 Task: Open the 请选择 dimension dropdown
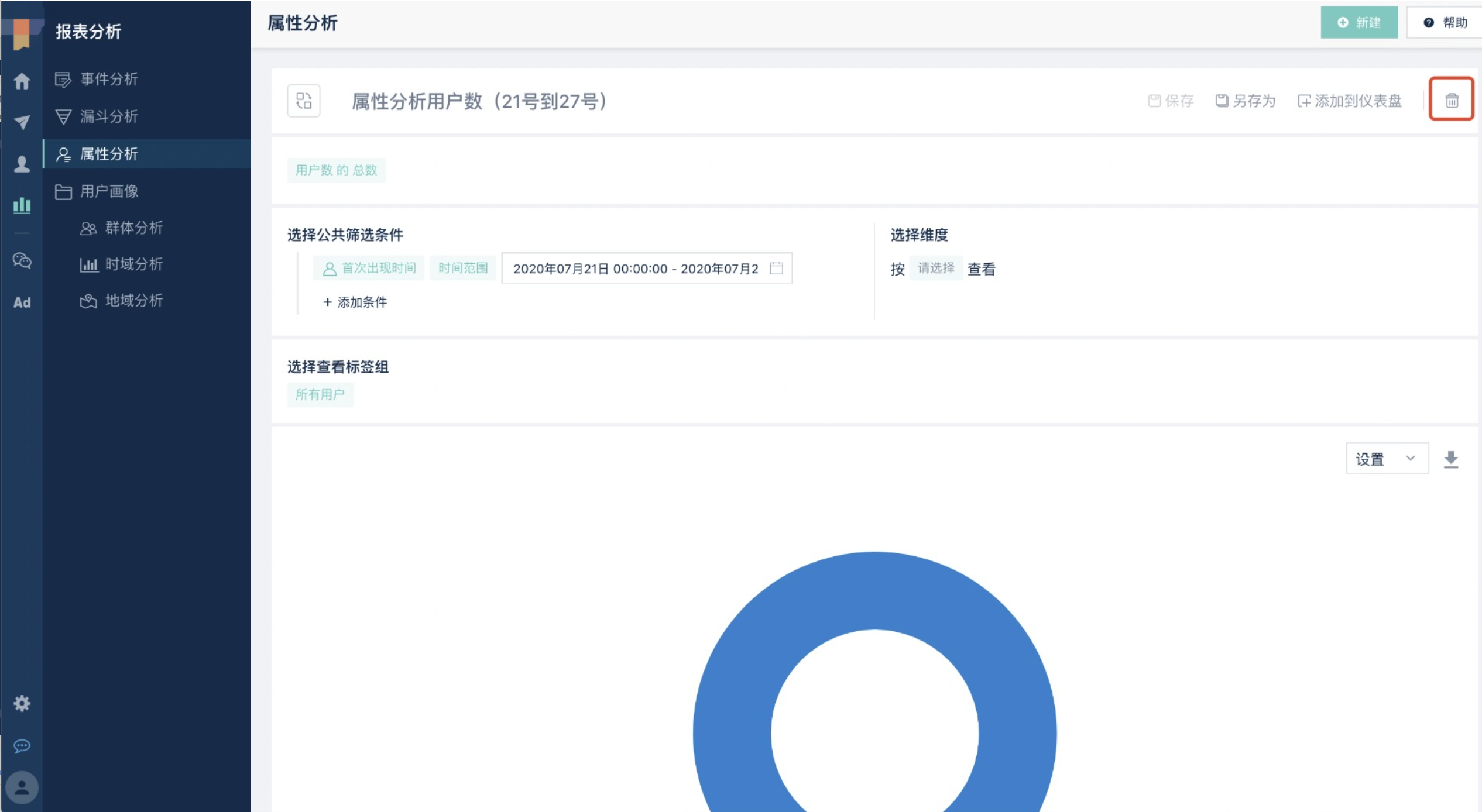click(x=936, y=268)
